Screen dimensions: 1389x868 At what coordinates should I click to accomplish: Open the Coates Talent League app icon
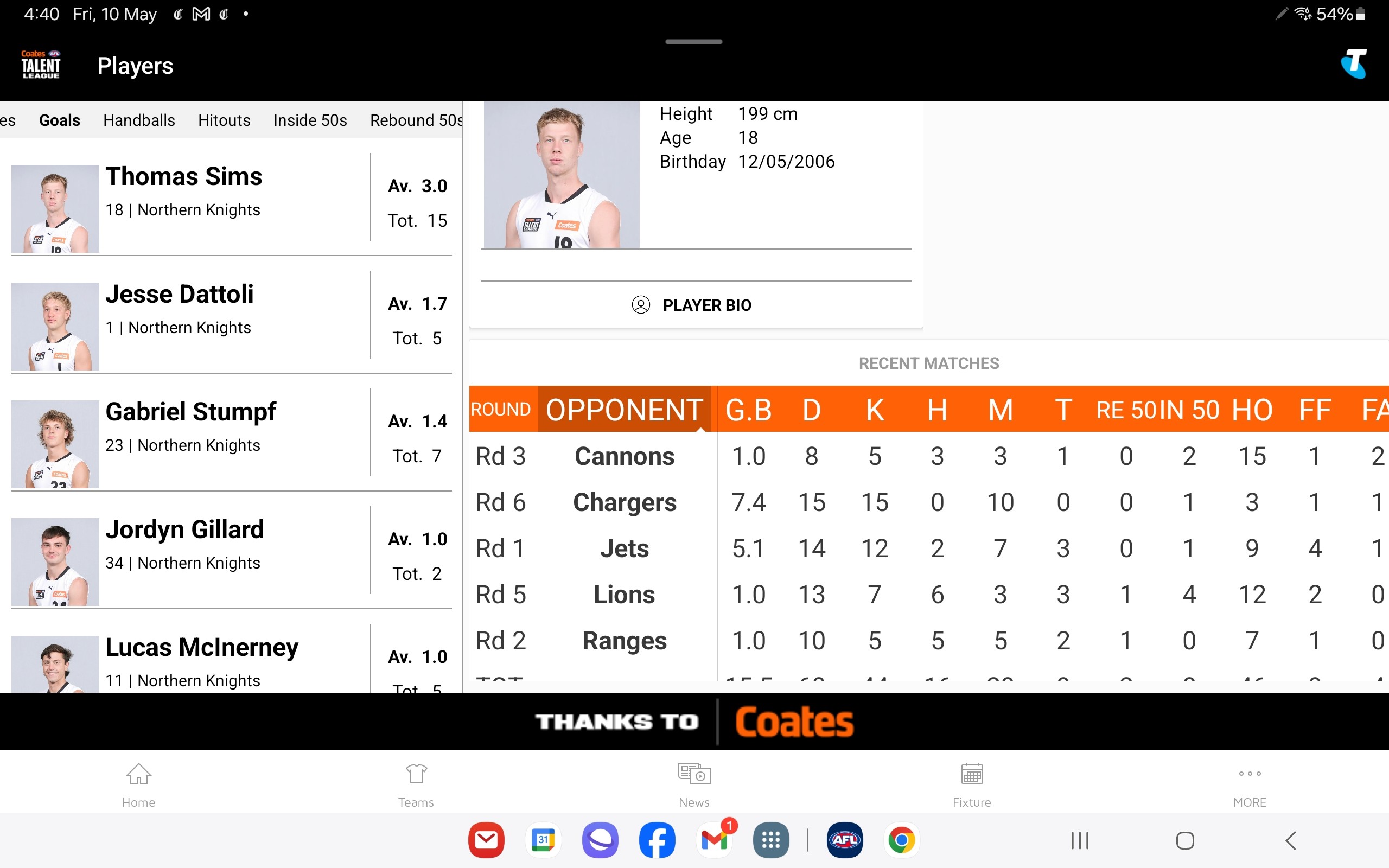click(x=41, y=64)
